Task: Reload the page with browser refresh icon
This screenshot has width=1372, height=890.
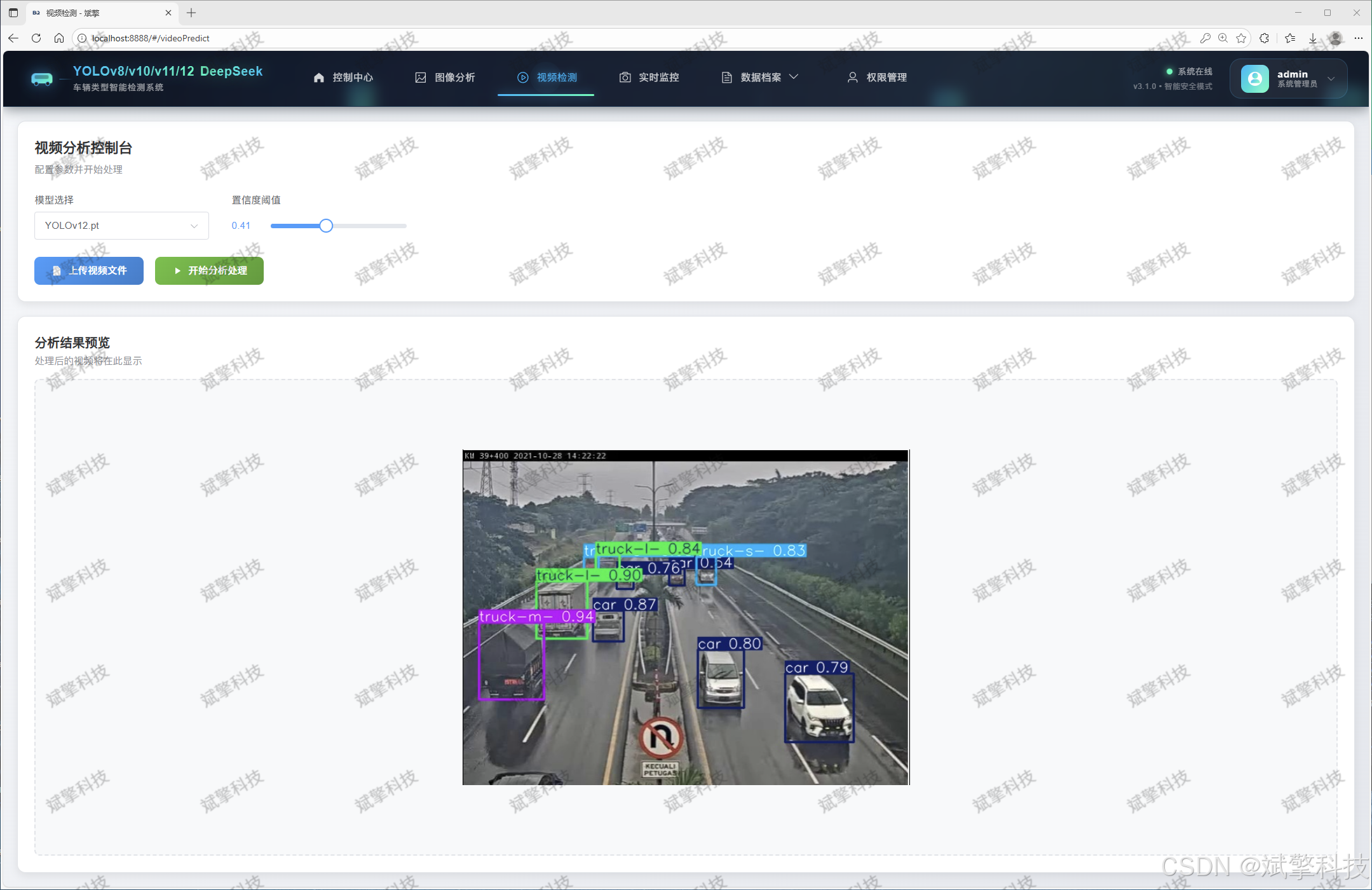Action: pos(36,38)
